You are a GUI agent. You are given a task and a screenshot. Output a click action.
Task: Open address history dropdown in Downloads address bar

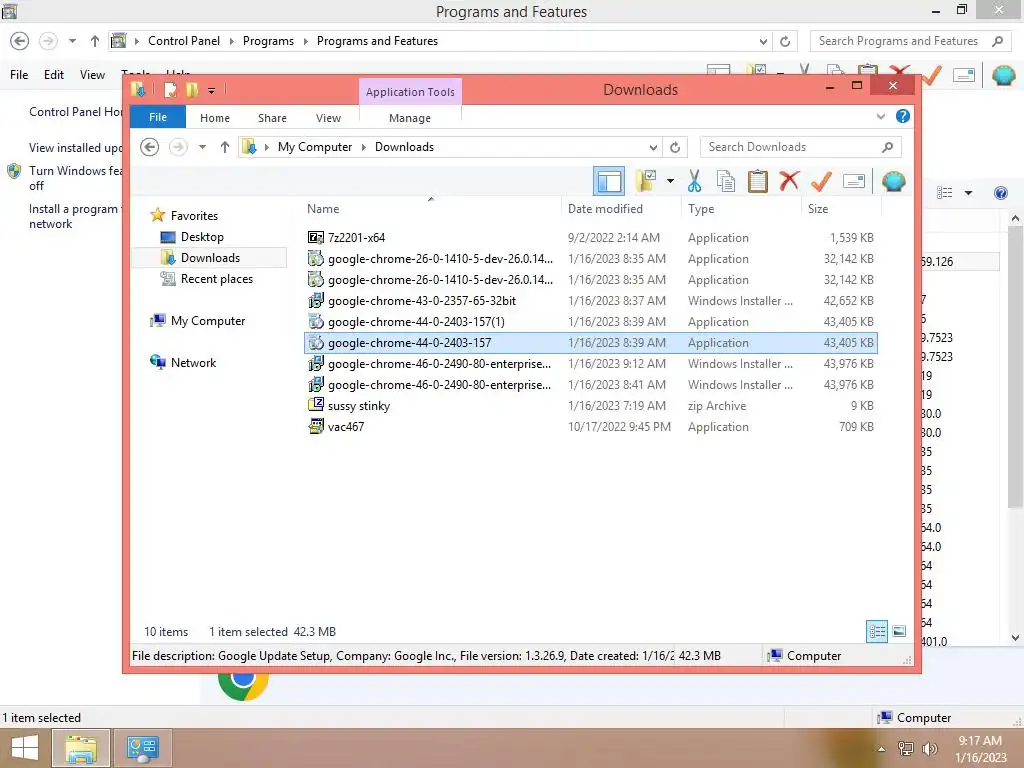pyautogui.click(x=653, y=147)
